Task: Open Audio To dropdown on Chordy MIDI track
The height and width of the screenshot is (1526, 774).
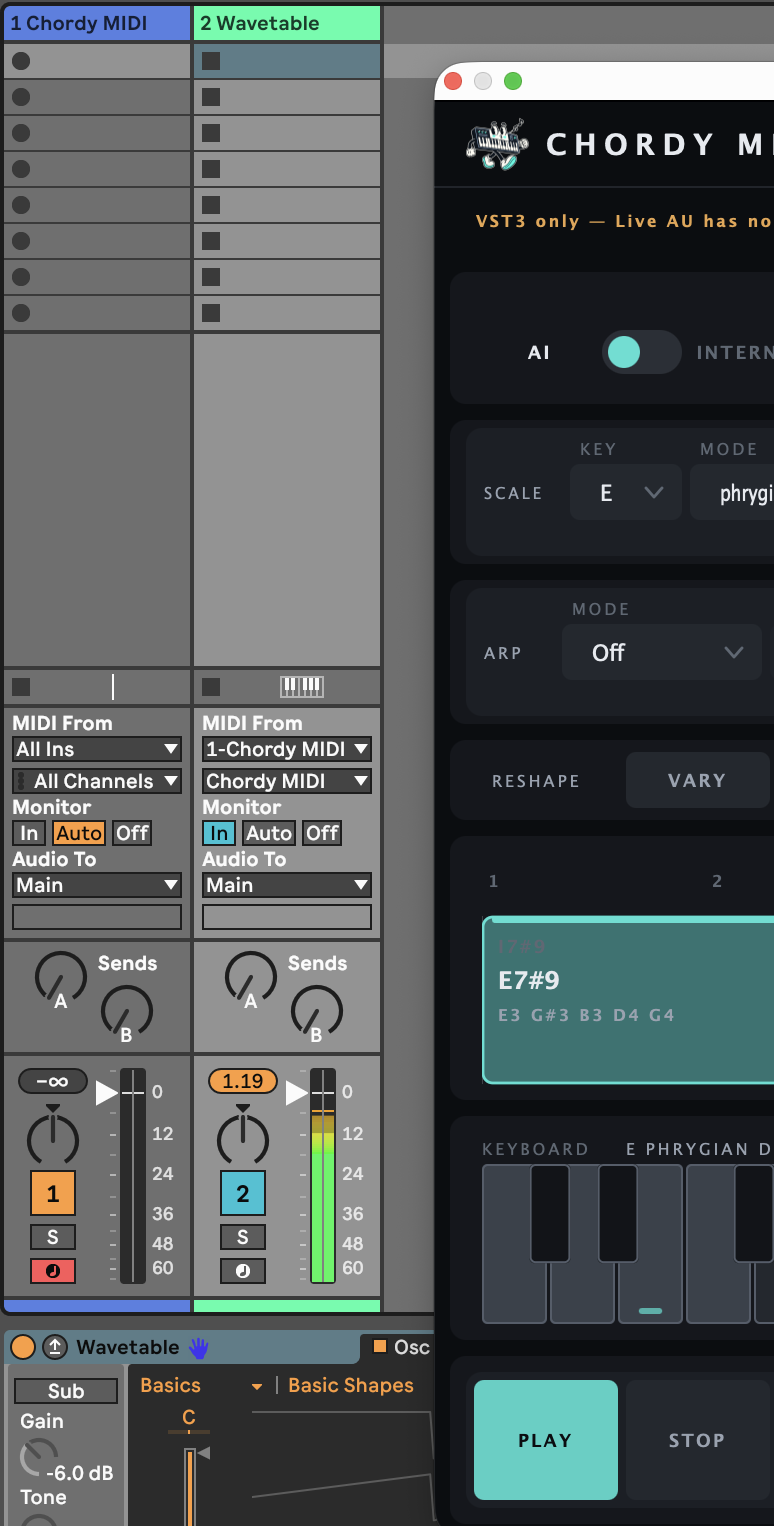Action: click(97, 885)
